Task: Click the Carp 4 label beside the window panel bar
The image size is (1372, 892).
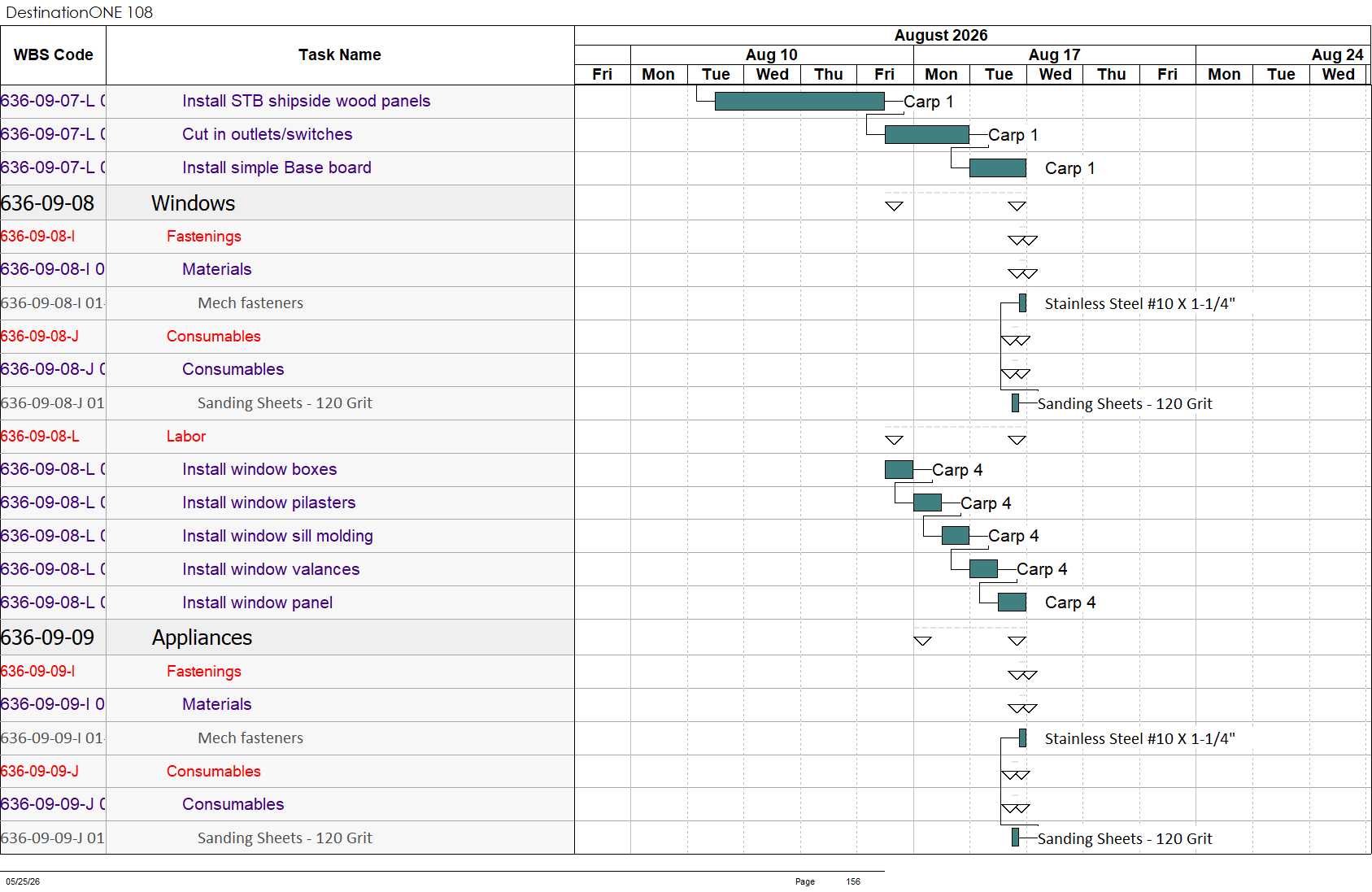Action: (x=1070, y=603)
